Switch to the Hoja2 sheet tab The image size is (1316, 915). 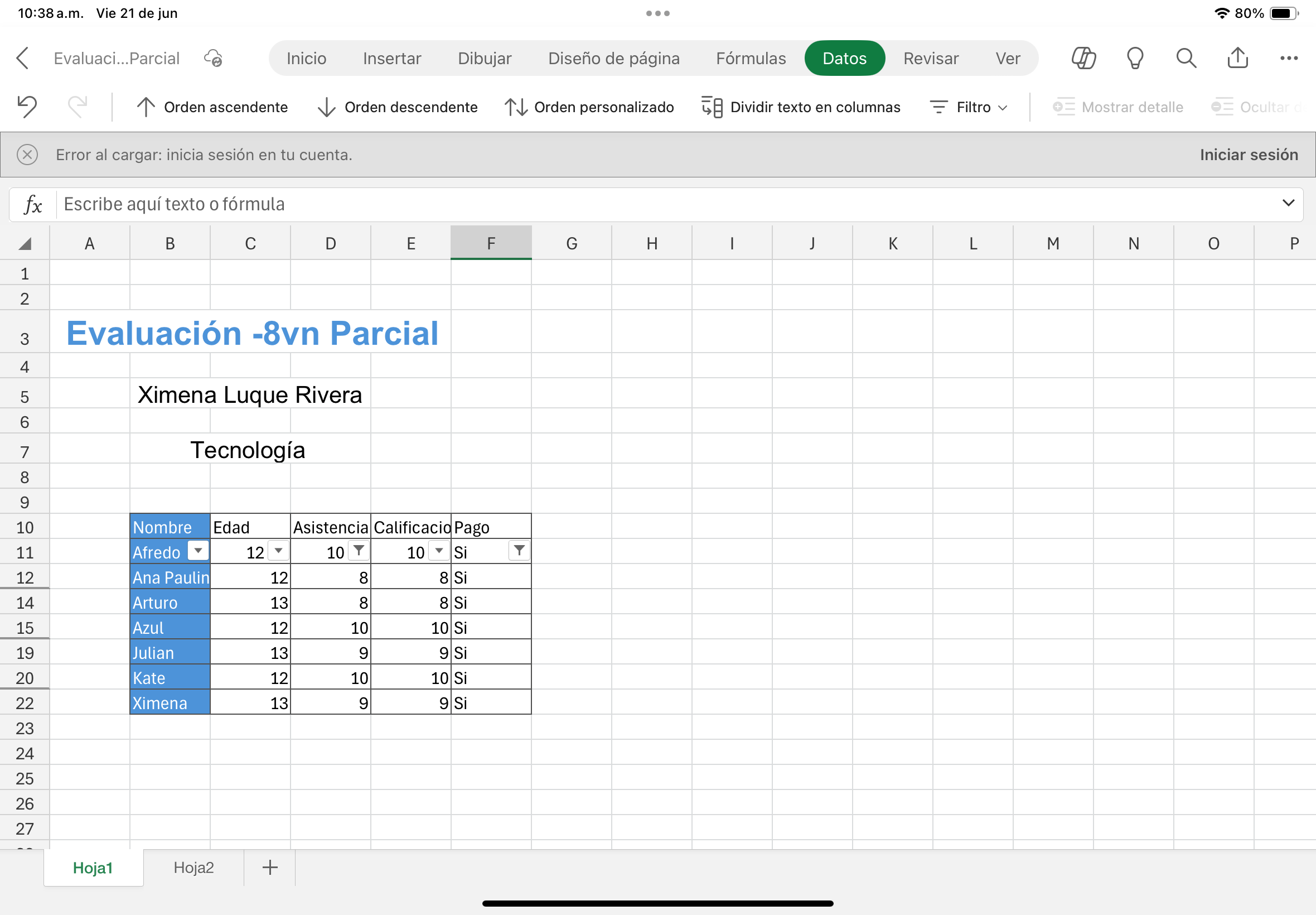click(x=193, y=868)
